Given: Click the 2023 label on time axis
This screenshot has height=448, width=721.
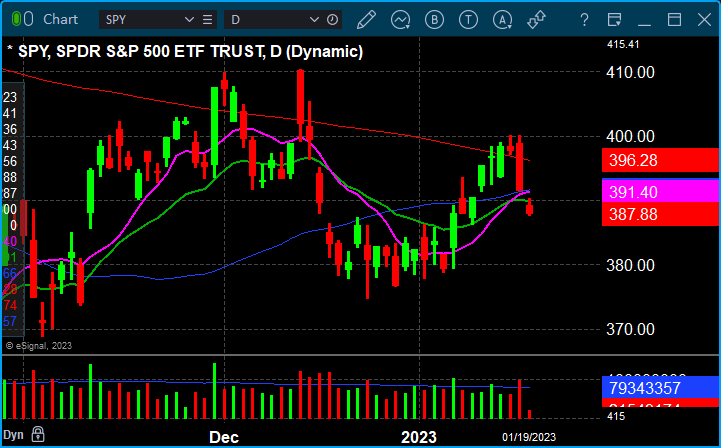Looking at the screenshot, I should pyautogui.click(x=419, y=437).
